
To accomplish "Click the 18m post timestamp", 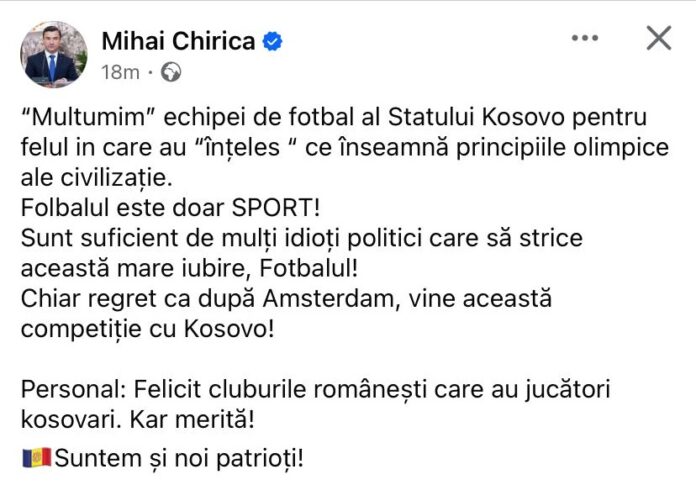I will (x=120, y=72).
